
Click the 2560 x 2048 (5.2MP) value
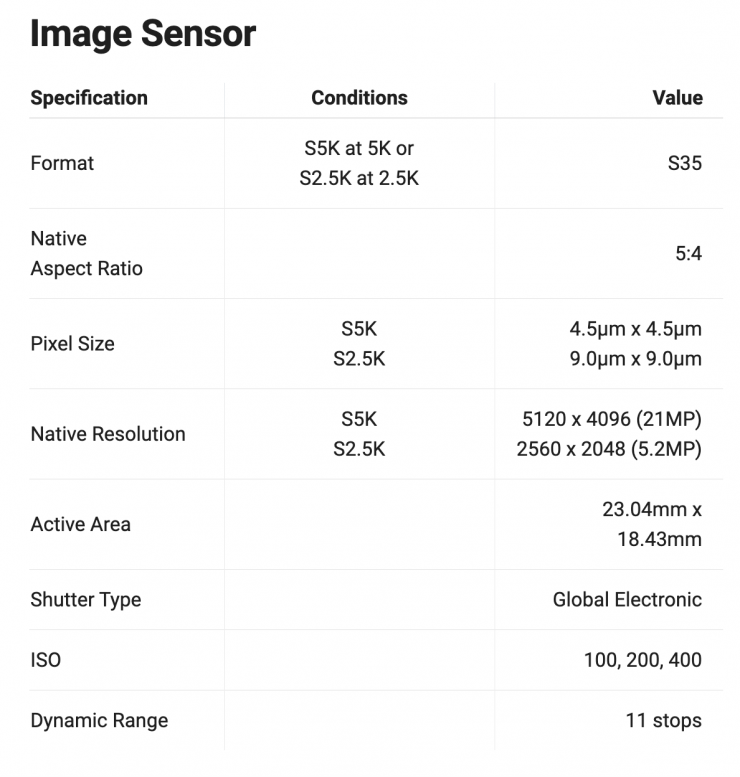pyautogui.click(x=609, y=449)
